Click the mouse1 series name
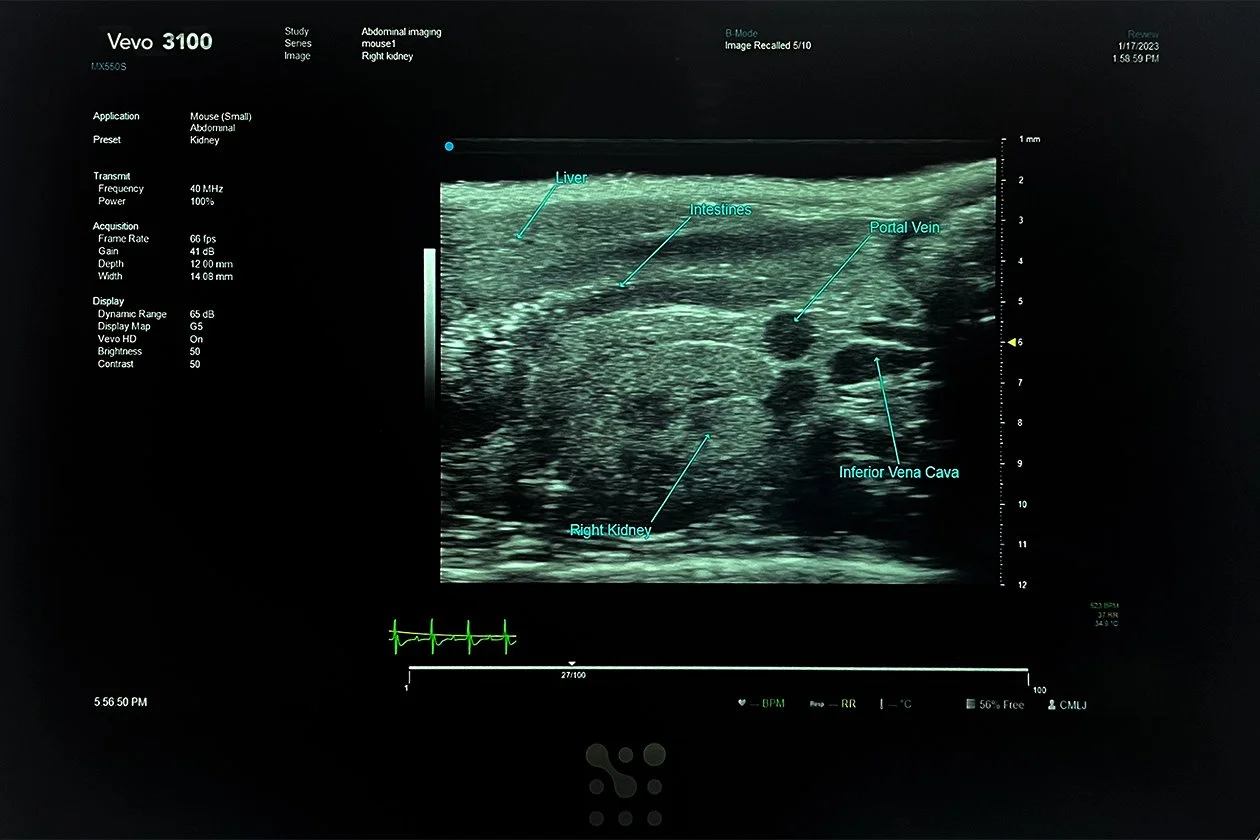 [379, 44]
